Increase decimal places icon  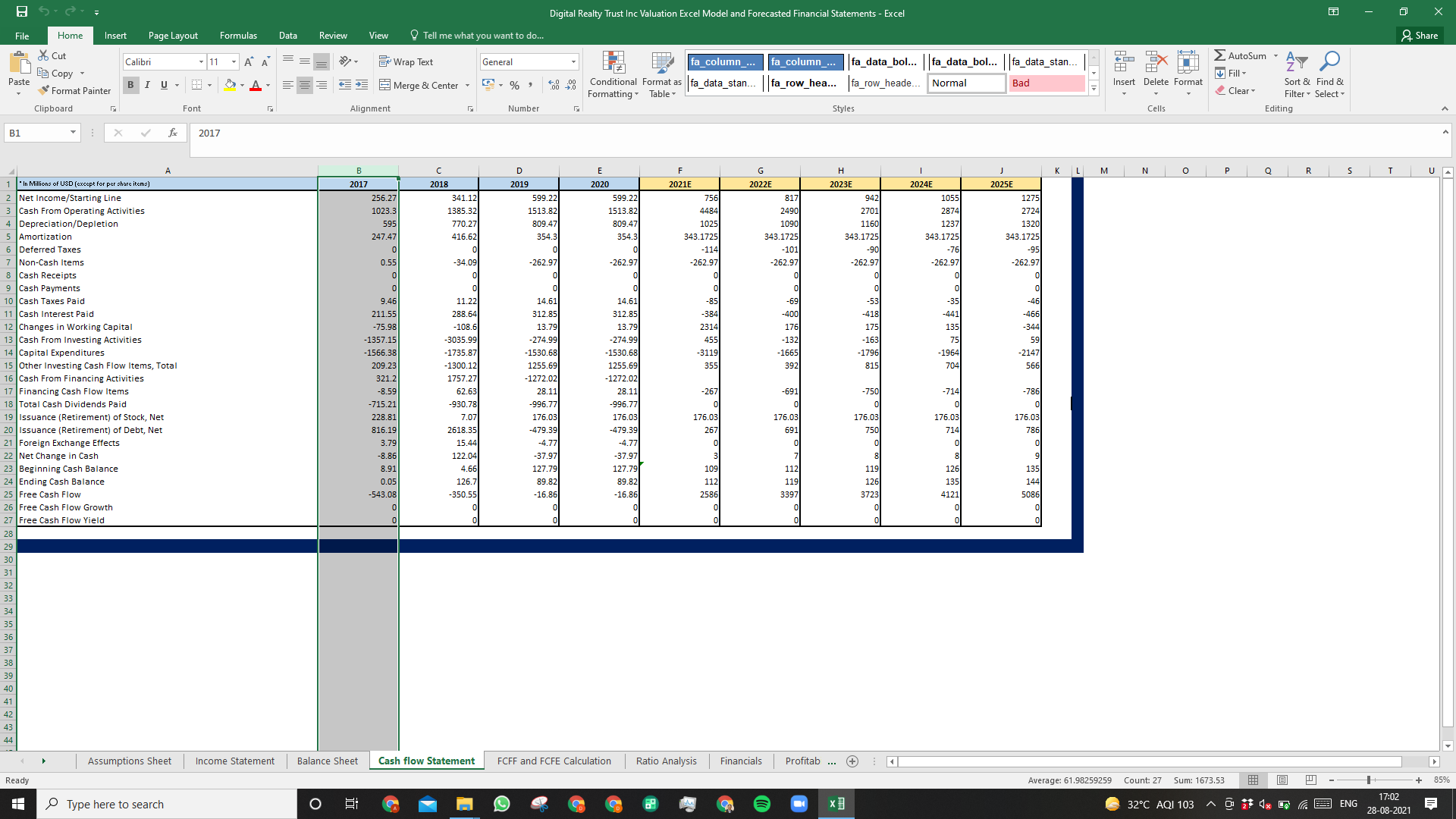pyautogui.click(x=554, y=85)
